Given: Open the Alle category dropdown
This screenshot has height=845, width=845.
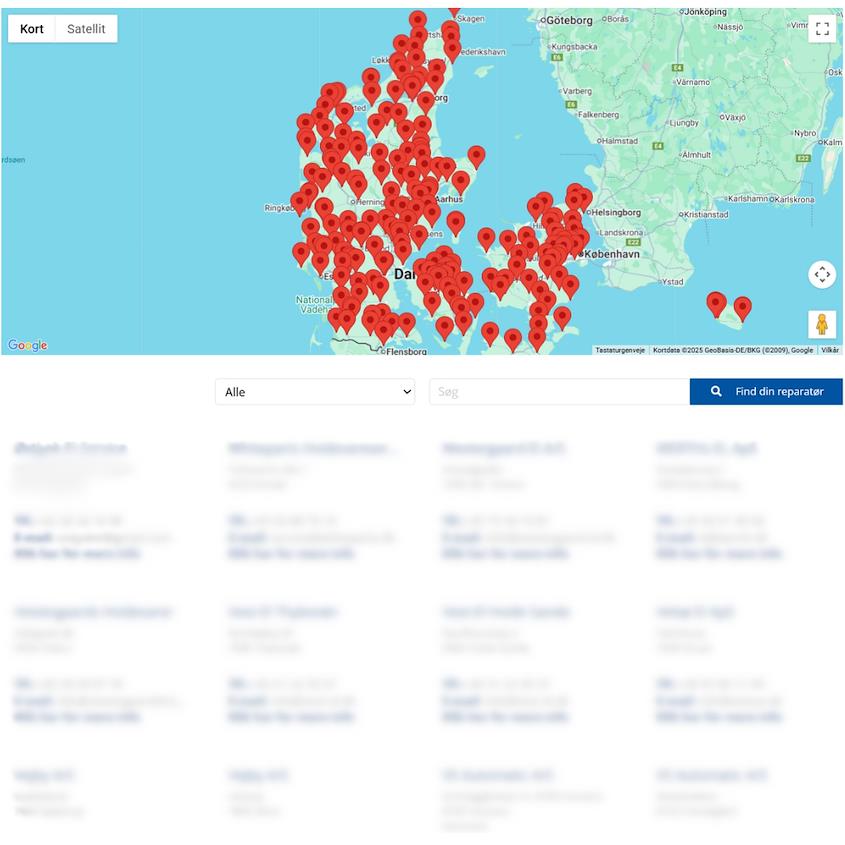Looking at the screenshot, I should tap(315, 392).
